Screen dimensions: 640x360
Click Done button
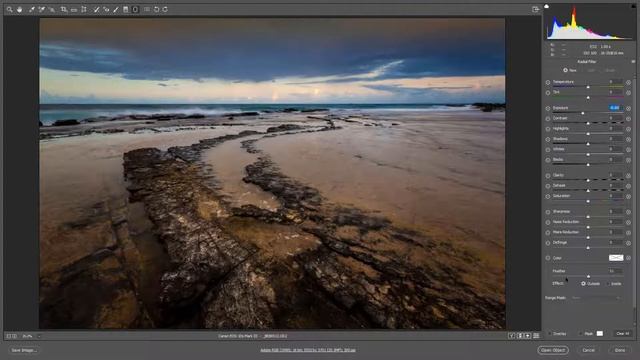620,350
